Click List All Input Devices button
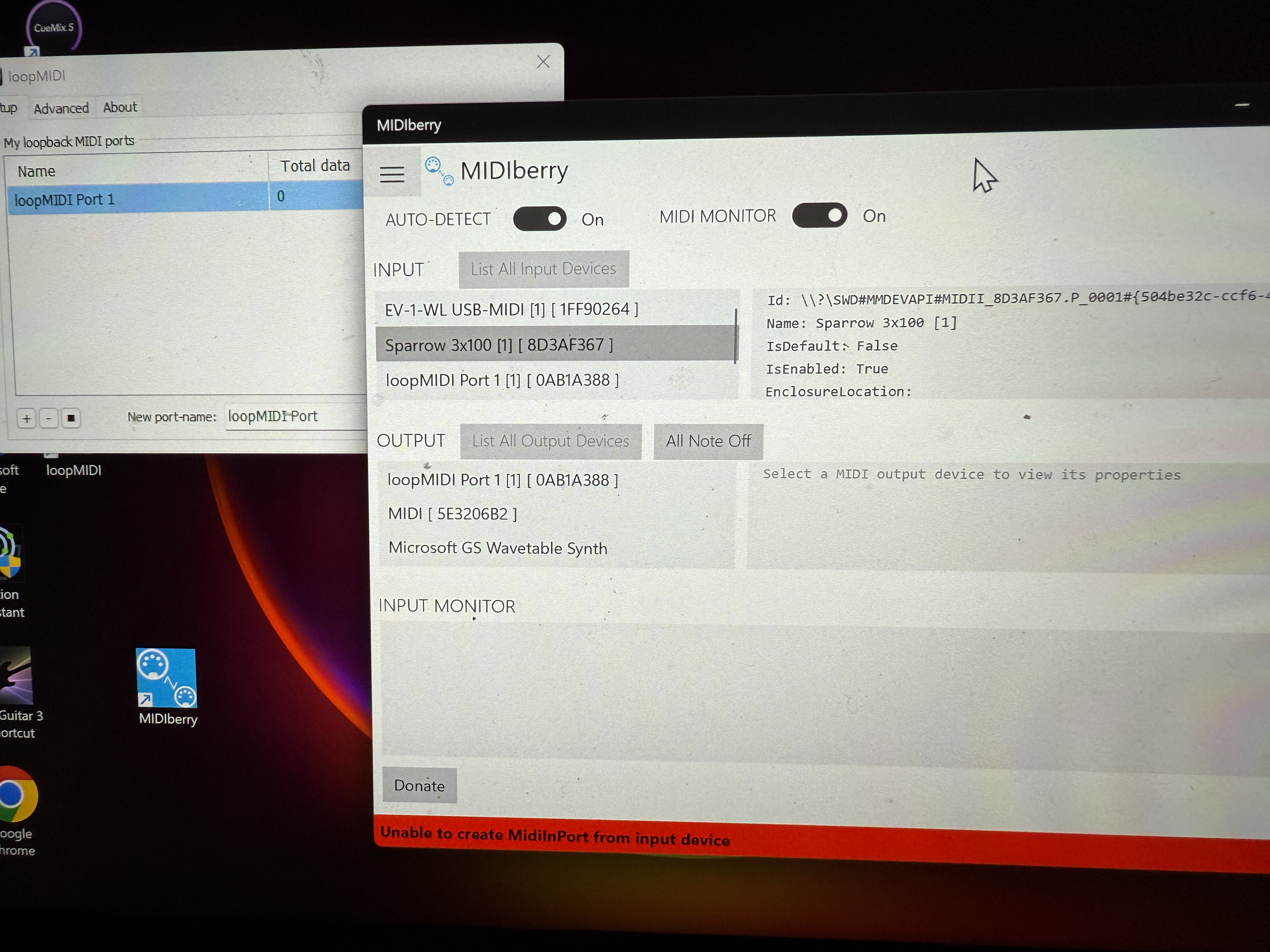The width and height of the screenshot is (1270, 952). pos(543,269)
